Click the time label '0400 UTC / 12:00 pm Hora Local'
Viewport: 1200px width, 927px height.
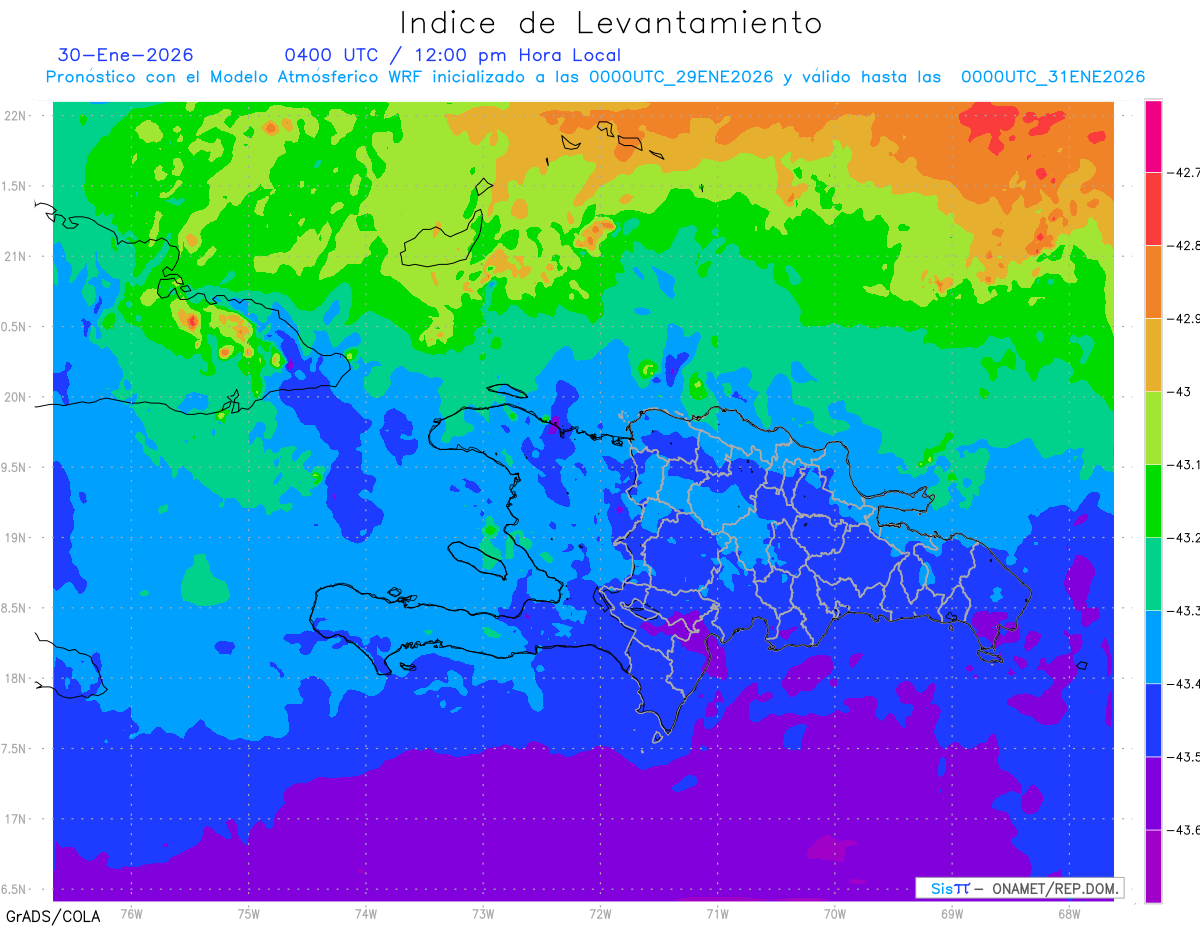[452, 55]
